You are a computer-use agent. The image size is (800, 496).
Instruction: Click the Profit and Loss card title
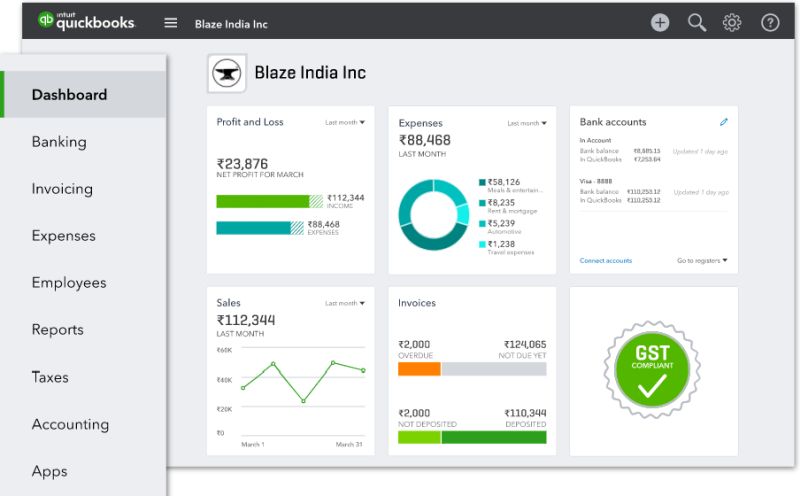250,122
